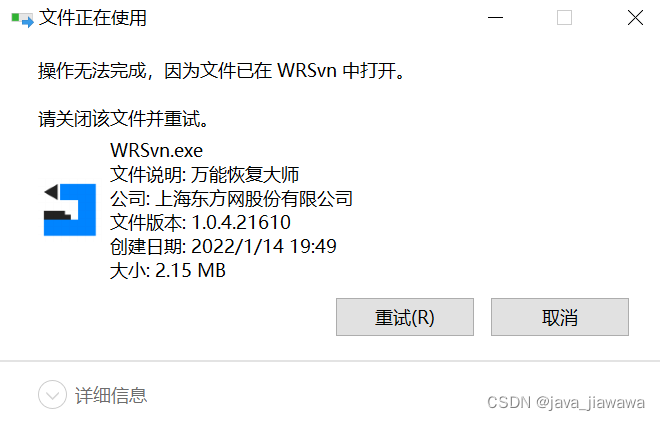
Task: Click the 操作无法完成 error message line
Action: 221,71
